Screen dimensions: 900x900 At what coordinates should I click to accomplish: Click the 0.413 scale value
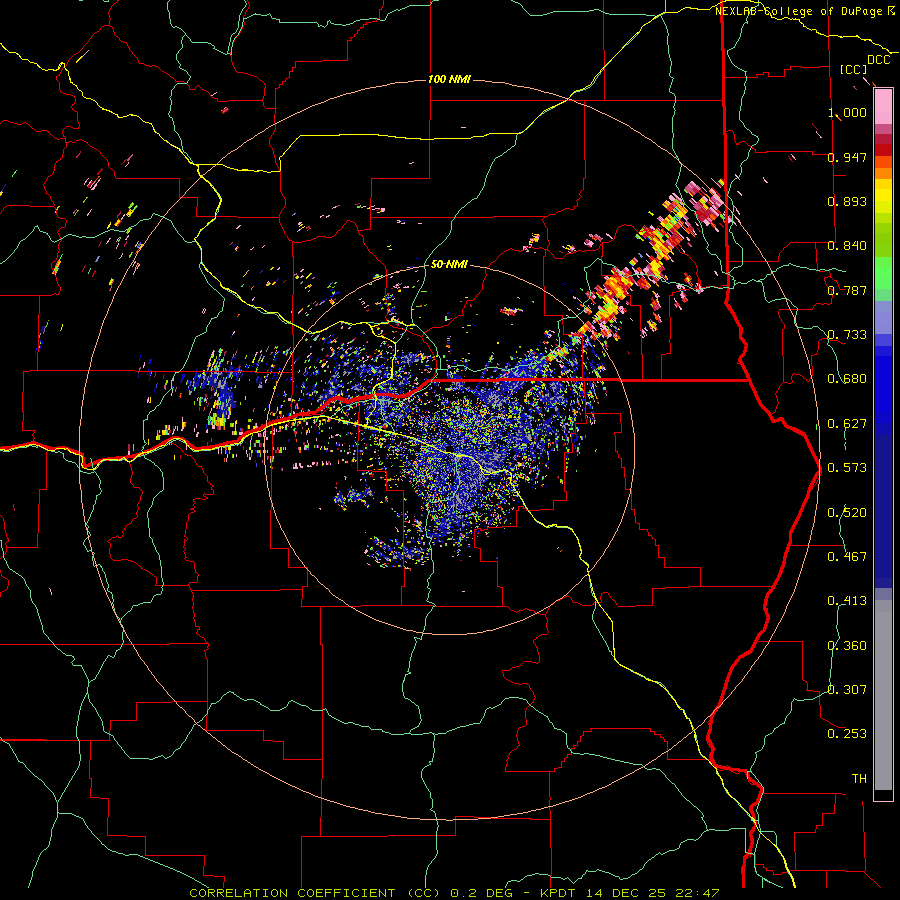(x=847, y=601)
